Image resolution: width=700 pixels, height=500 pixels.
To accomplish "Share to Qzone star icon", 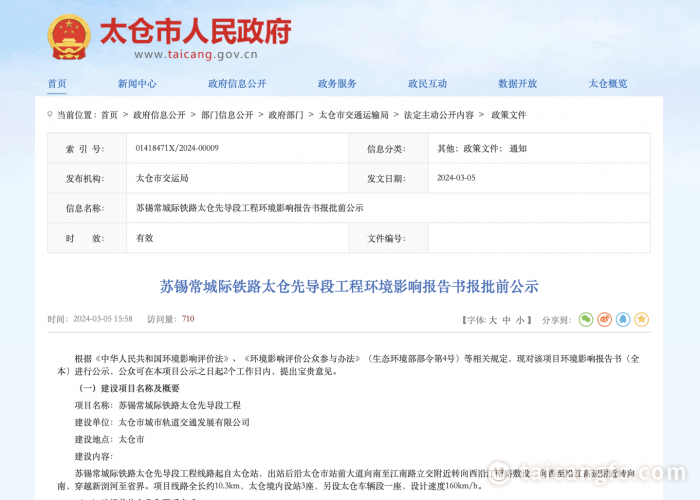I will pos(642,319).
